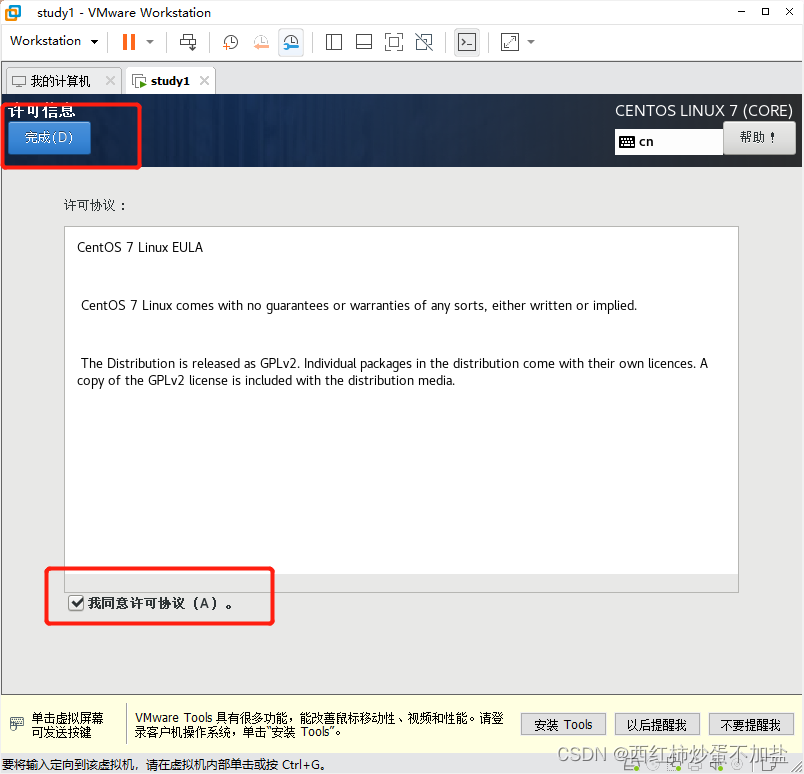Enter full screen mode icon
This screenshot has height=774, width=804.
[x=394, y=42]
